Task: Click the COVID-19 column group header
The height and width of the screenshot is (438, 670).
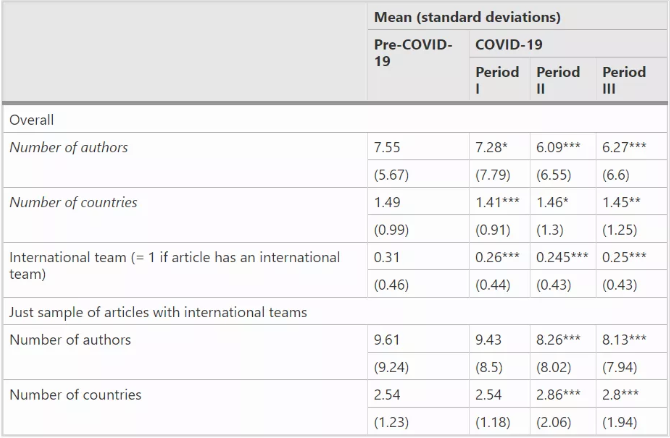Action: [509, 45]
